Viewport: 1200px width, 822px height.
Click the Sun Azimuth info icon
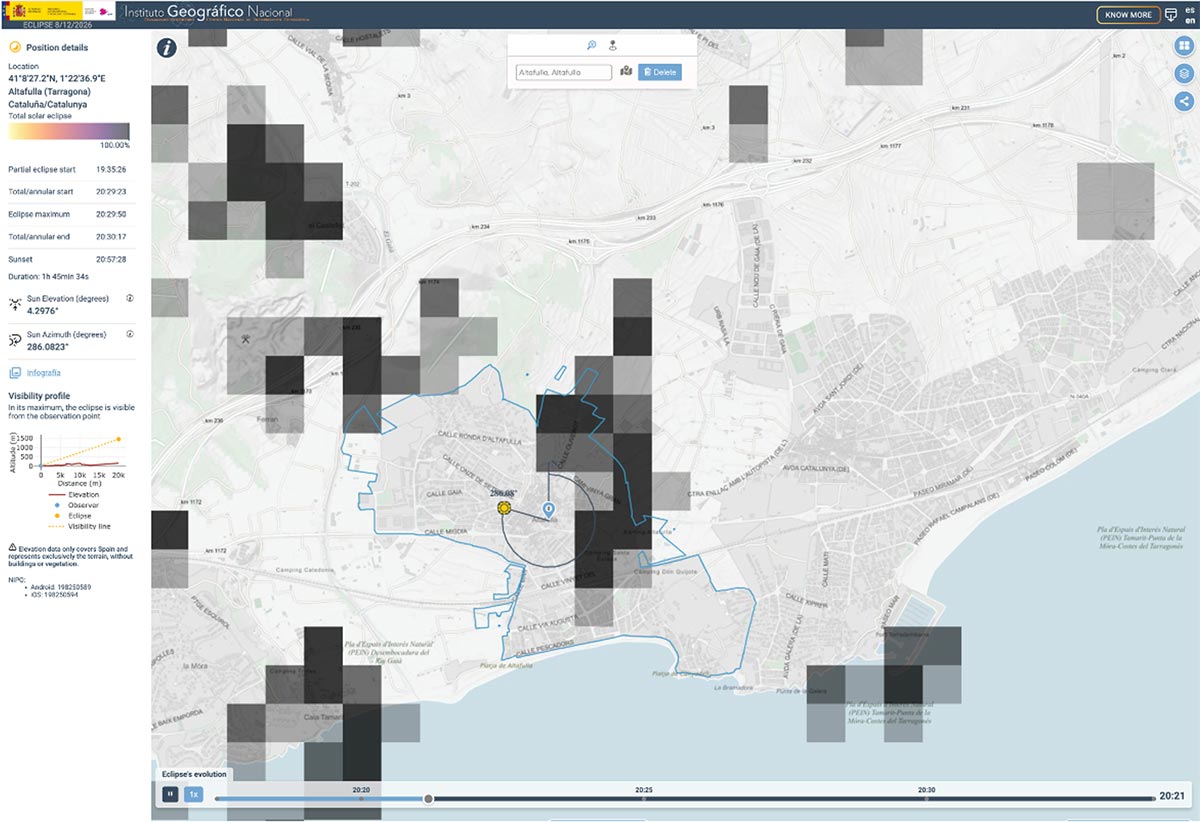[130, 334]
